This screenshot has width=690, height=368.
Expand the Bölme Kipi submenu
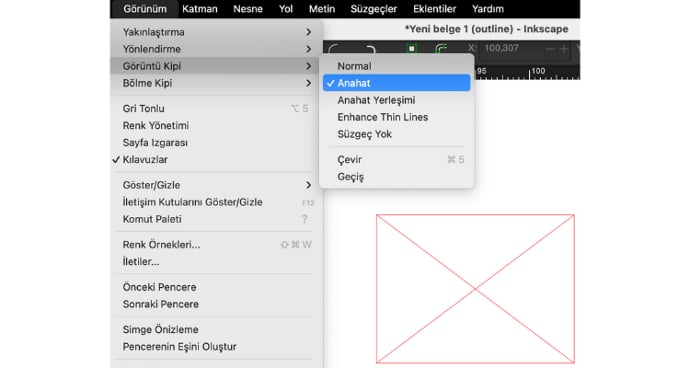(x=217, y=83)
